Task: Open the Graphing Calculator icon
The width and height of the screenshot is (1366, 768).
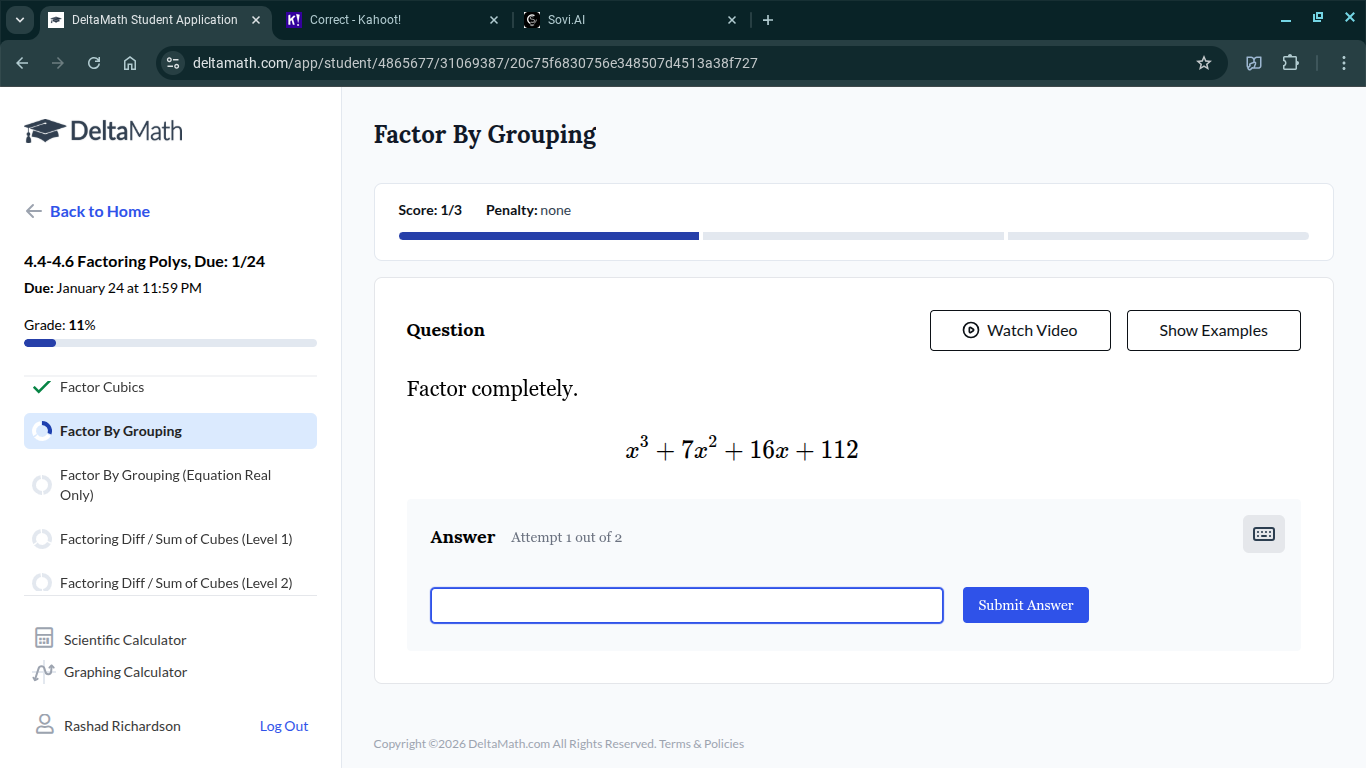Action: tap(44, 672)
